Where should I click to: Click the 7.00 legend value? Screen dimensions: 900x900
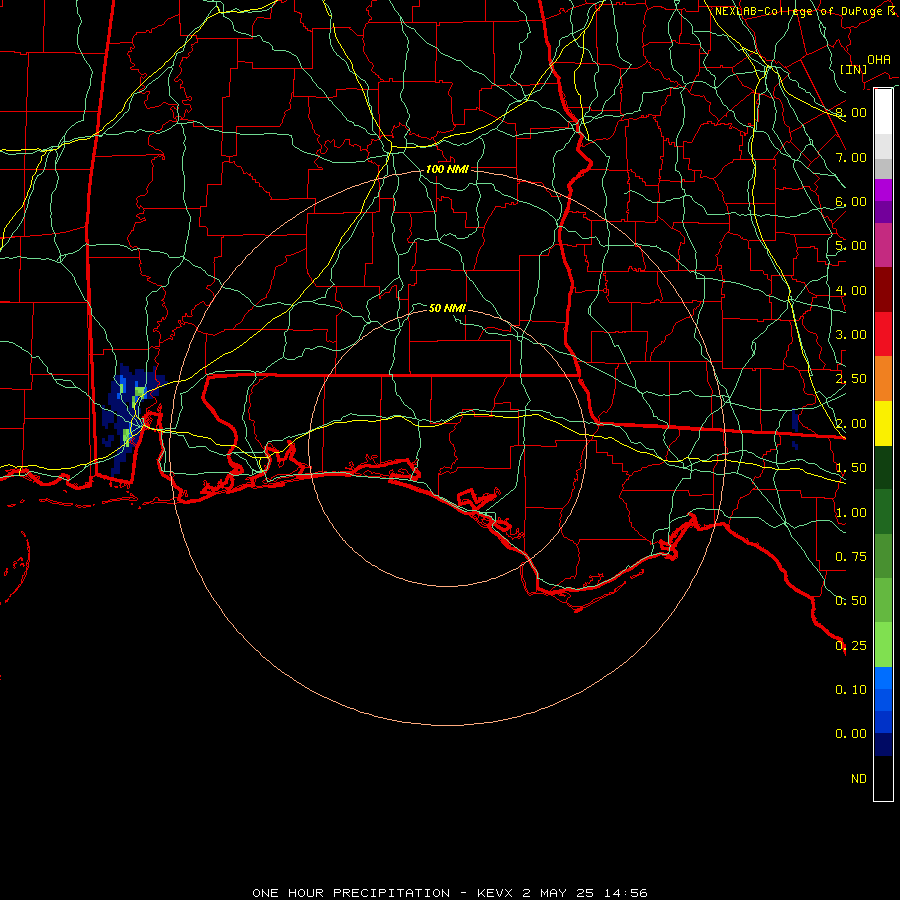click(851, 157)
